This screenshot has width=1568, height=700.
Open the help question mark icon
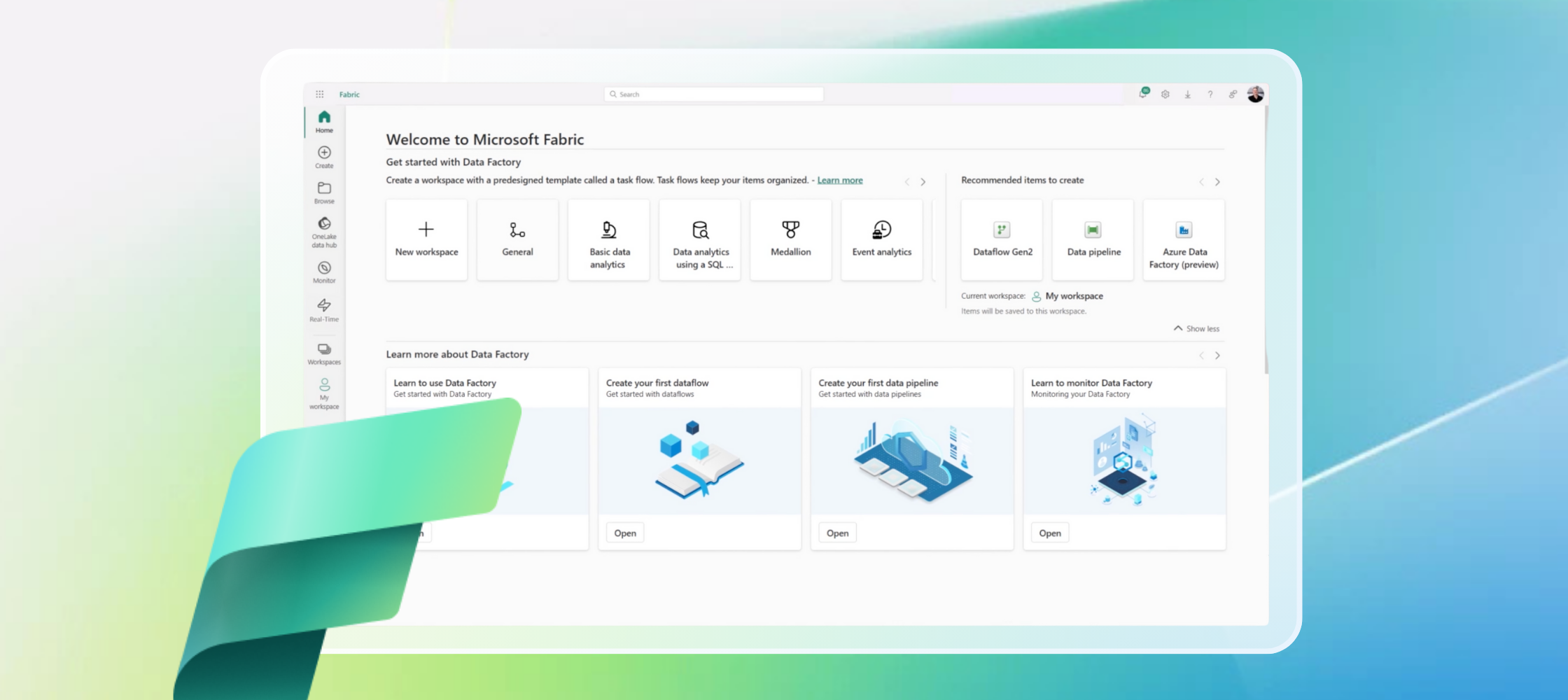(x=1210, y=94)
